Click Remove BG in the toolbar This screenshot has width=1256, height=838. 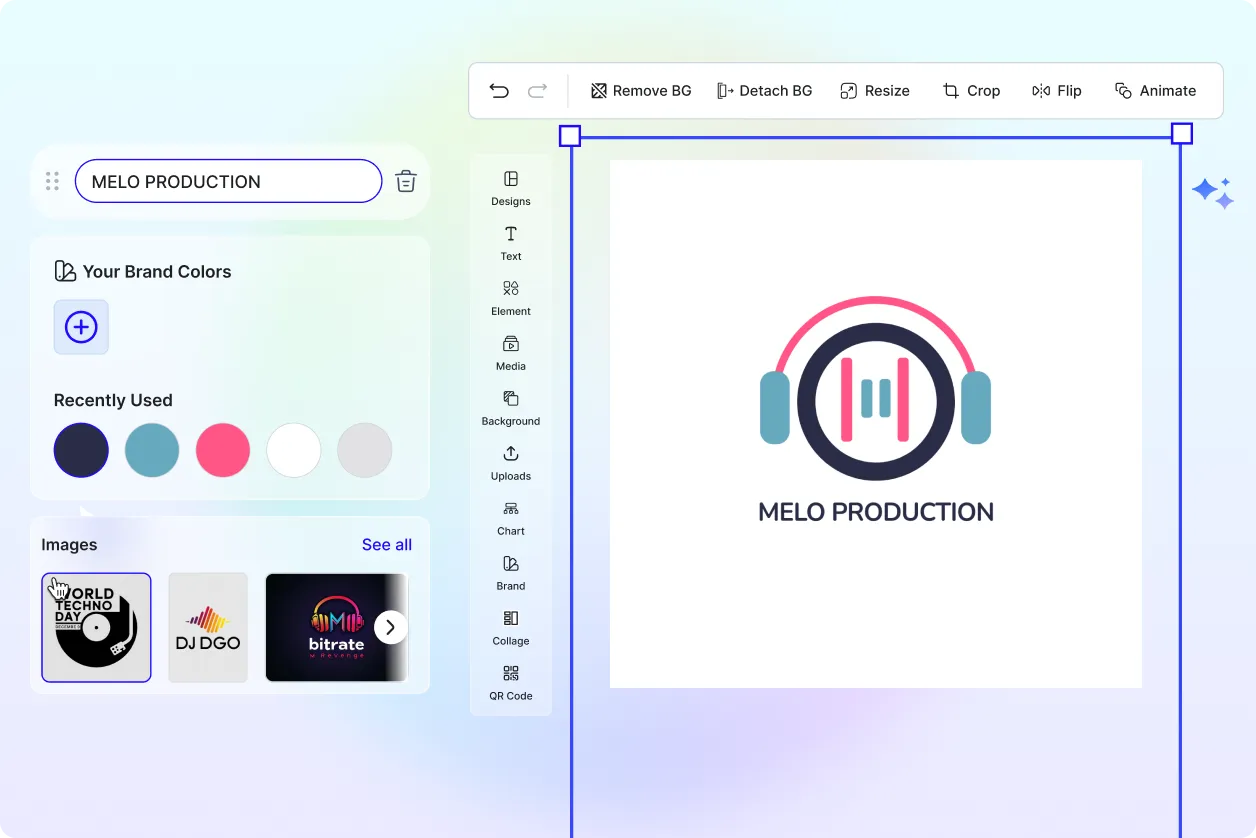tap(641, 91)
